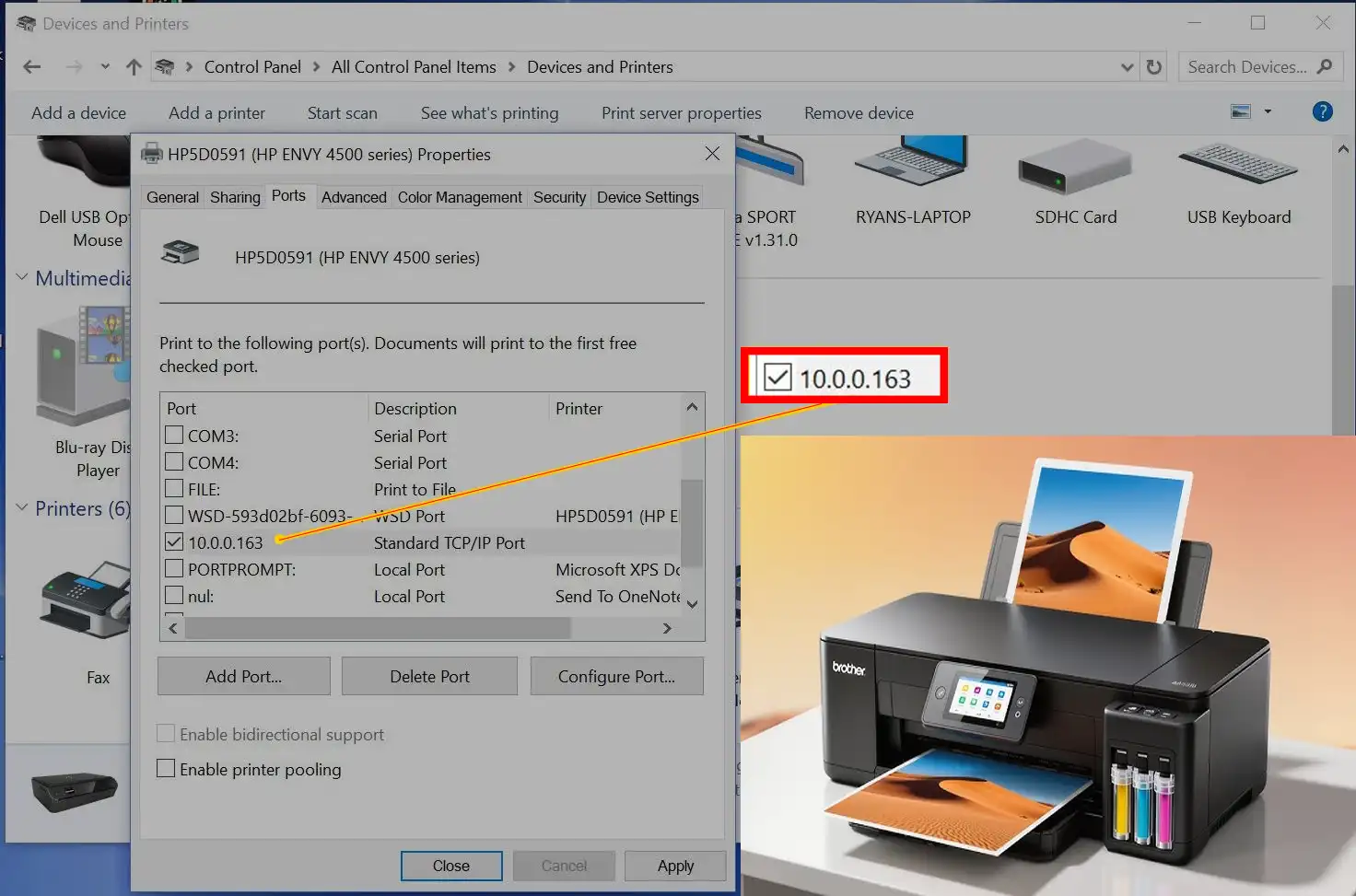Uncheck the 10.0.0.163 port checkbox
Image resolution: width=1356 pixels, height=896 pixels.
click(174, 541)
